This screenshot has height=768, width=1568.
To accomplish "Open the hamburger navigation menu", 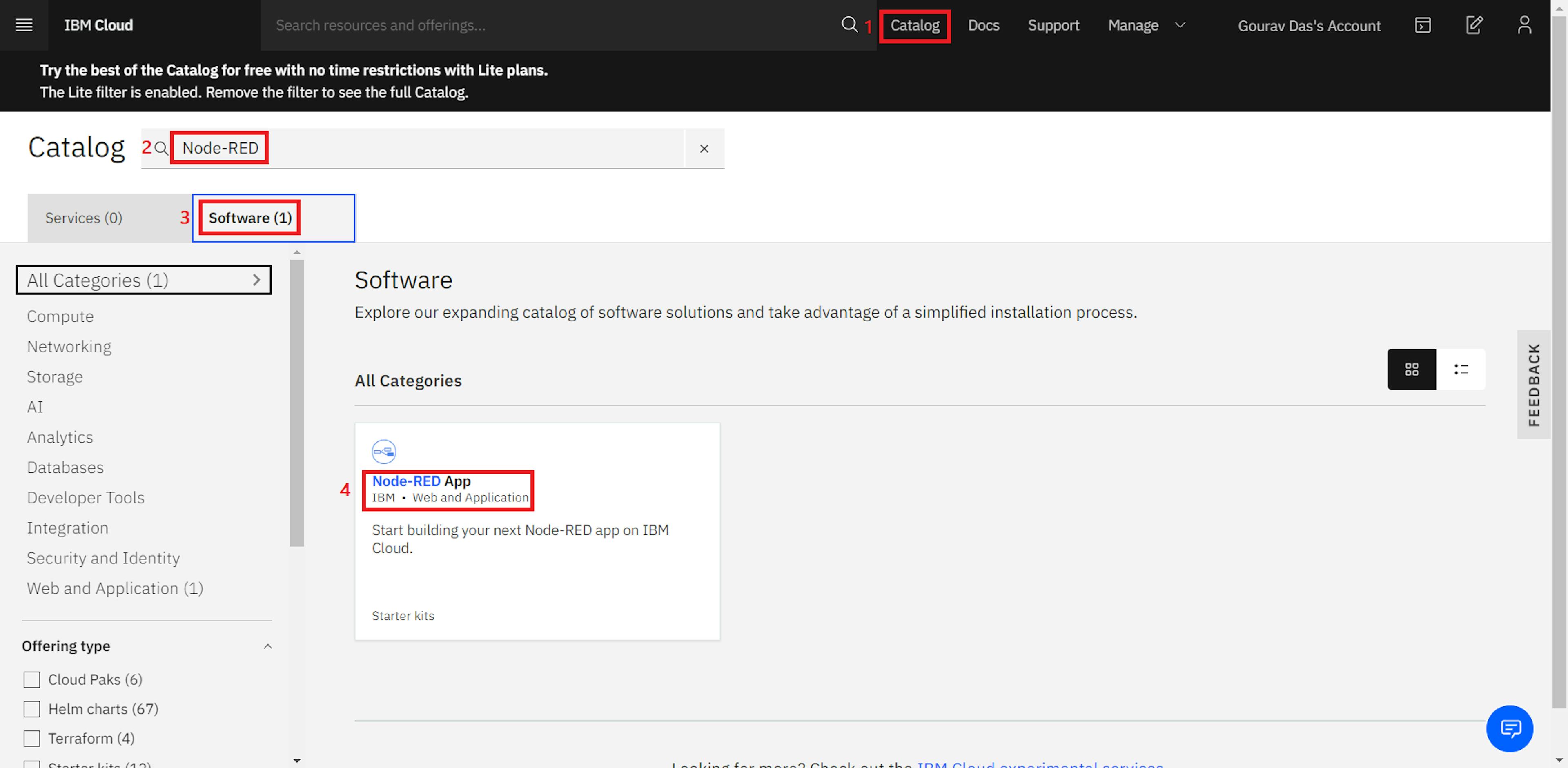I will tap(24, 25).
